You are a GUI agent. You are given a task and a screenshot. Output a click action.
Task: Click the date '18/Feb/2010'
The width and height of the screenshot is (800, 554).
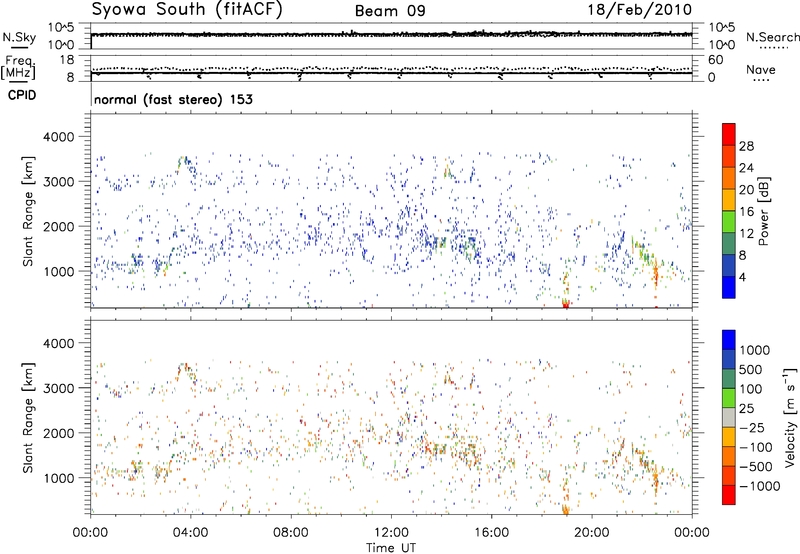(x=640, y=9)
